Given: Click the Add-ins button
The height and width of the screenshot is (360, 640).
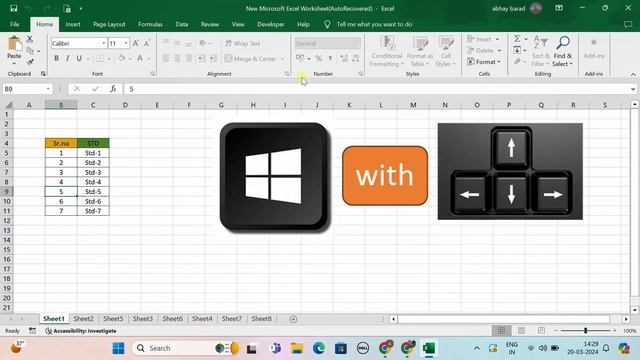Looking at the screenshot, I should 594,48.
